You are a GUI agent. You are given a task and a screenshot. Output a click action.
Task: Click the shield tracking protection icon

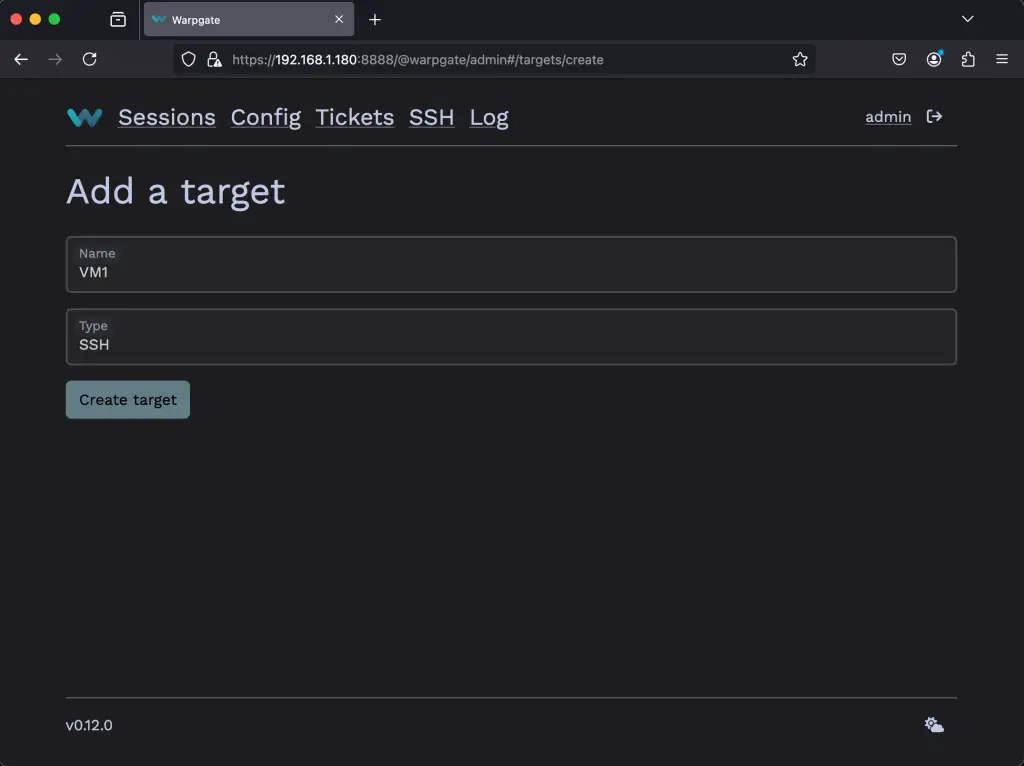click(188, 59)
